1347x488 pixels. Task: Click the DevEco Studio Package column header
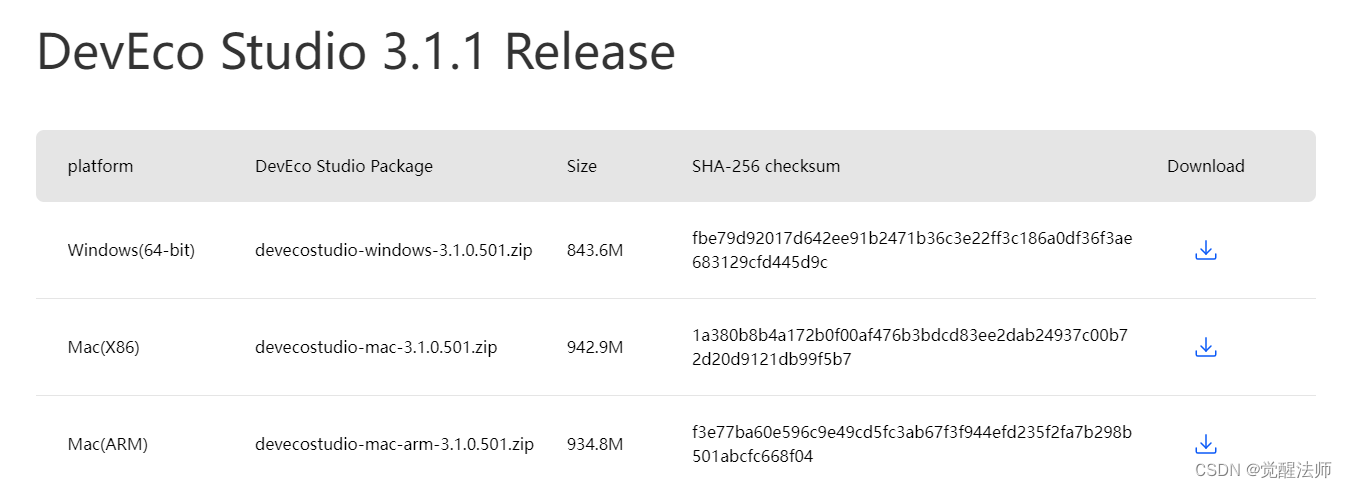click(x=344, y=166)
